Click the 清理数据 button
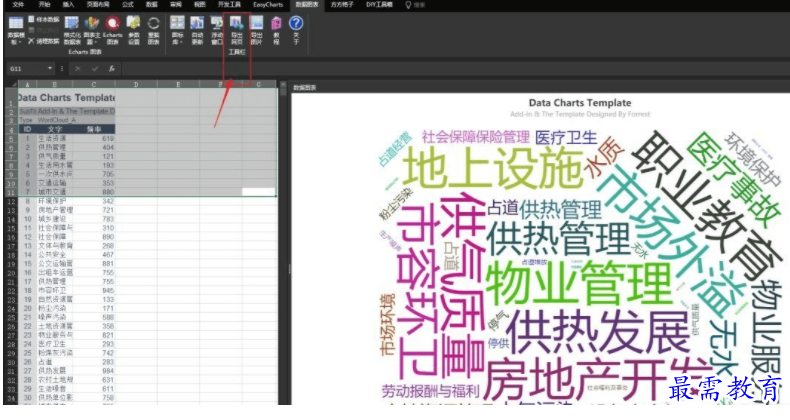Viewport: 790px width, 420px height. point(46,40)
